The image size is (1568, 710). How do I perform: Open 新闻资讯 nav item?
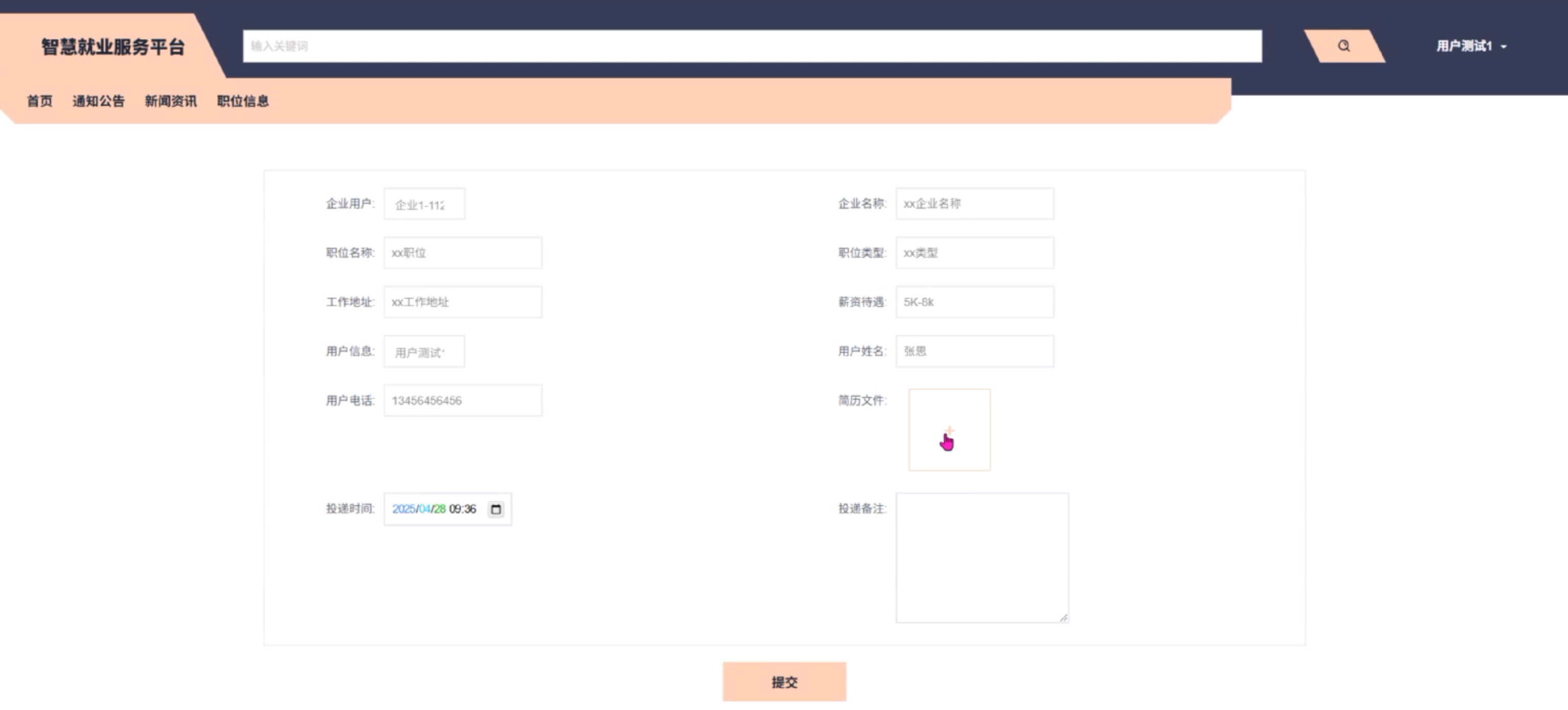click(x=171, y=101)
